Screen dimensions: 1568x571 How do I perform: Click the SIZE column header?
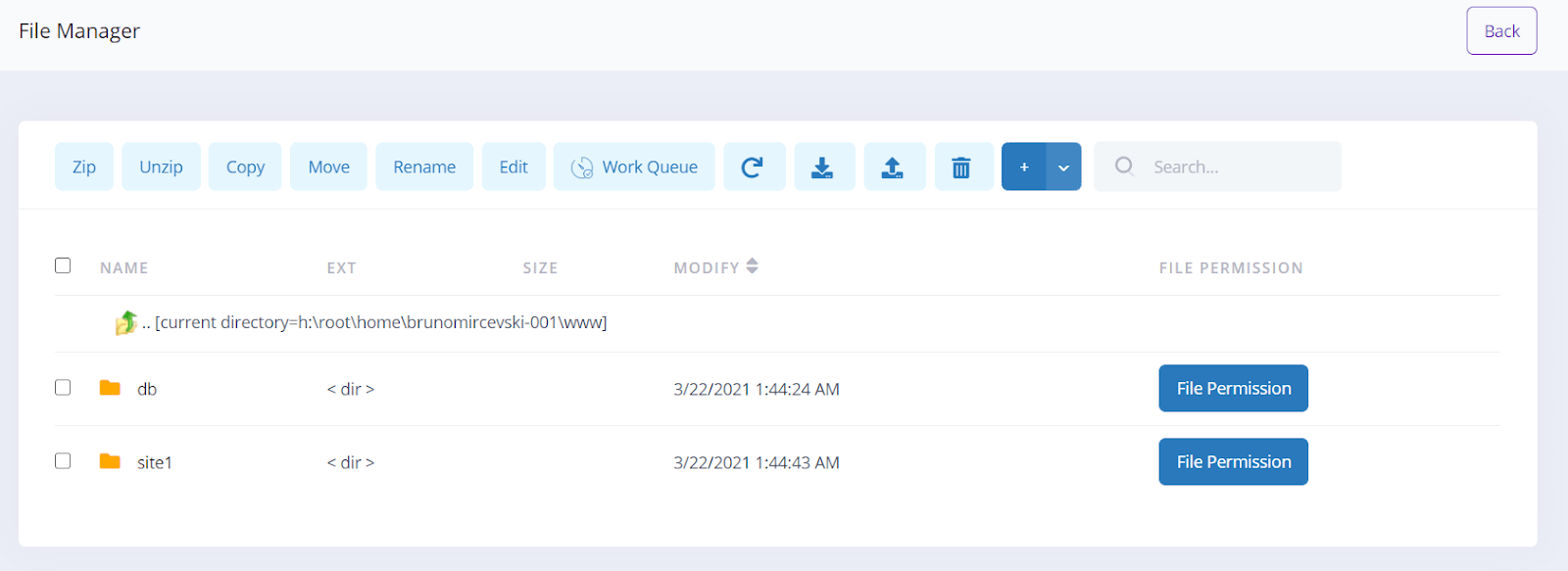(540, 267)
